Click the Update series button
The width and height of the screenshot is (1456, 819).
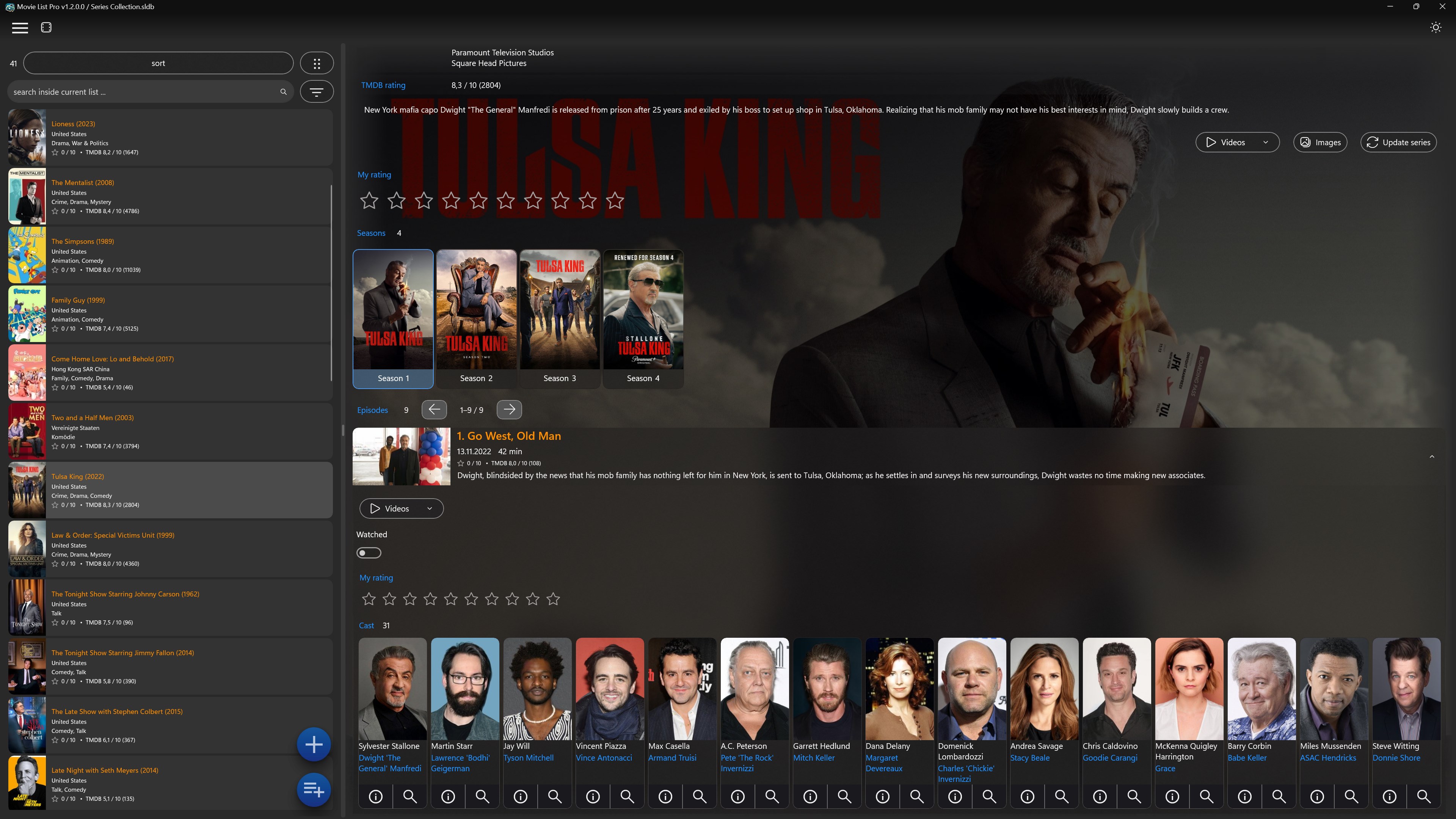click(x=1398, y=143)
